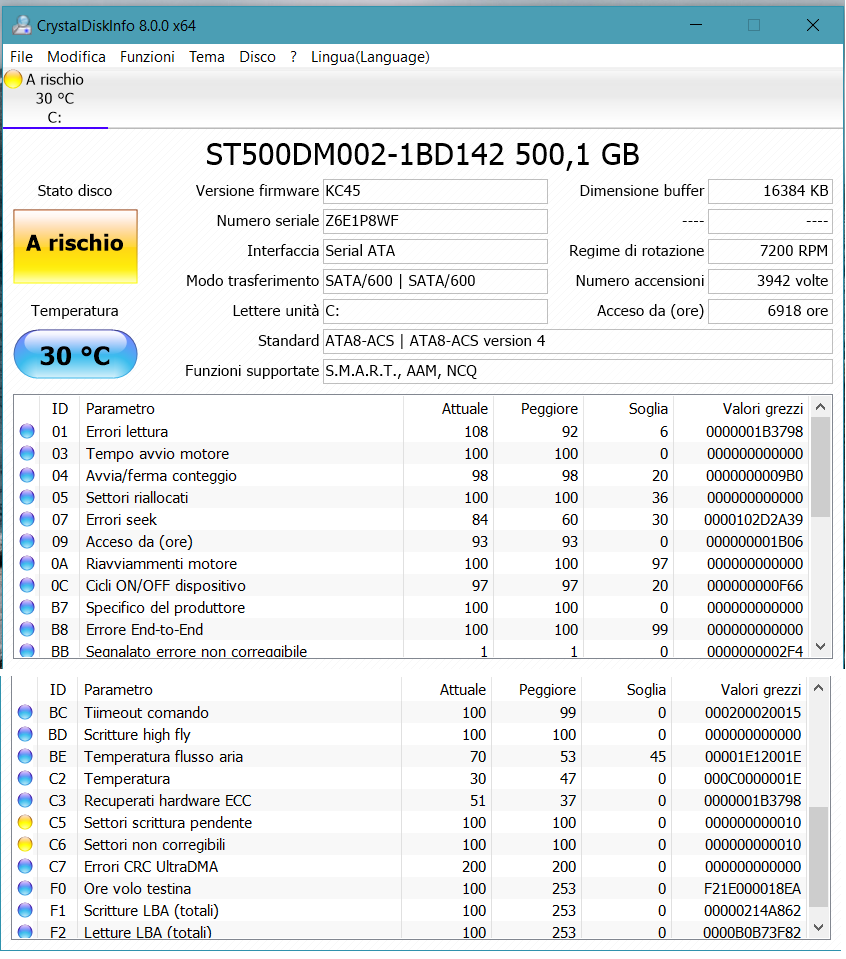This screenshot has height=959, width=846.
Task: Click the blue status icon for 0A Riavviamenti motore
Action: (27, 563)
